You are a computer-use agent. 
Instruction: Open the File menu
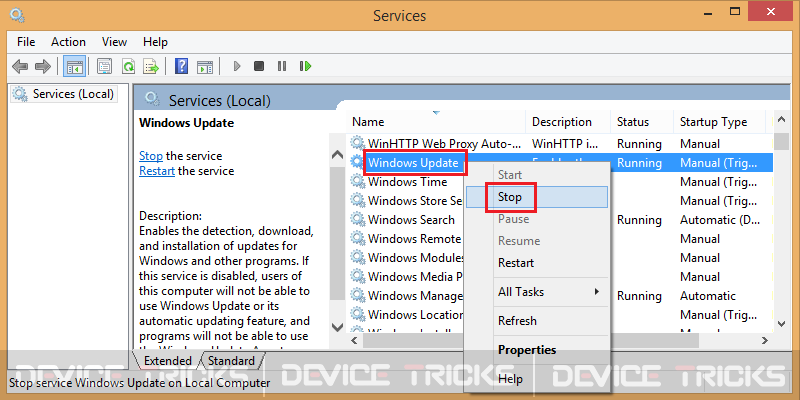(x=26, y=42)
